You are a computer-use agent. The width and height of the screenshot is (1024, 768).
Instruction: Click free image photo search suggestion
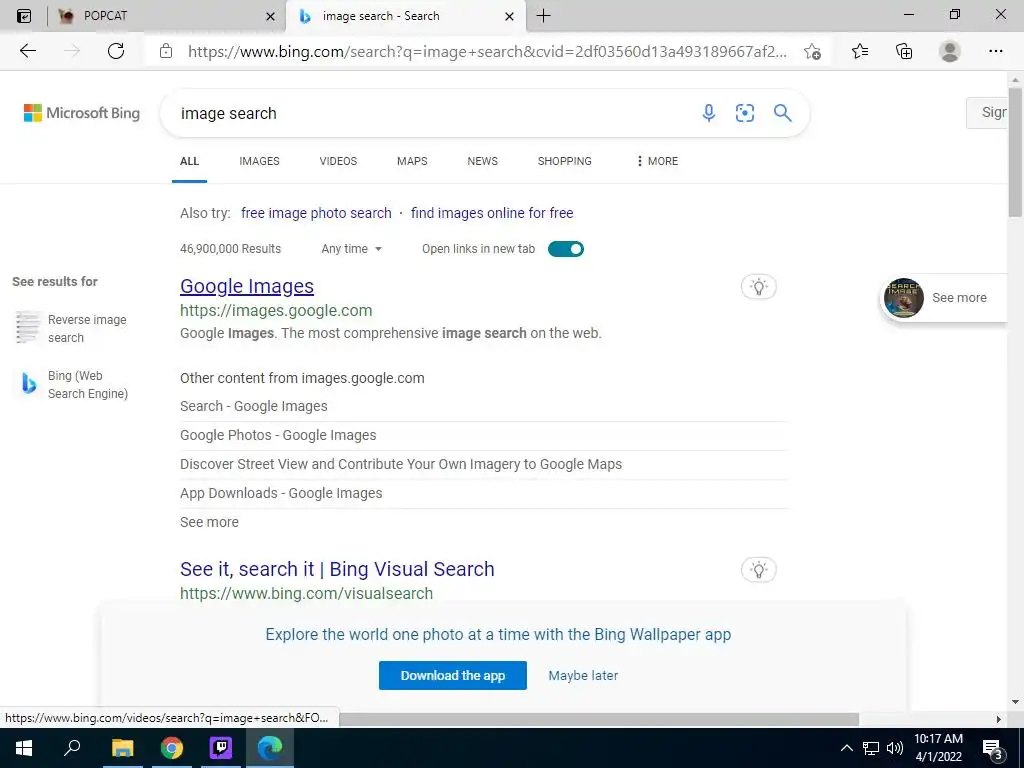click(316, 213)
